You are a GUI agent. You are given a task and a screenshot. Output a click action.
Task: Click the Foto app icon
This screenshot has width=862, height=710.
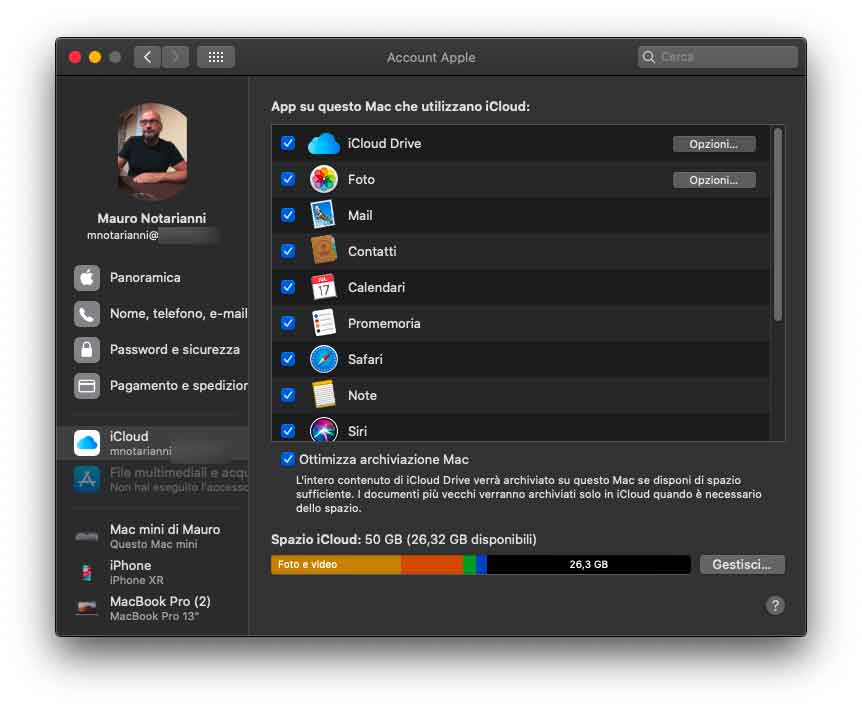pyautogui.click(x=323, y=180)
